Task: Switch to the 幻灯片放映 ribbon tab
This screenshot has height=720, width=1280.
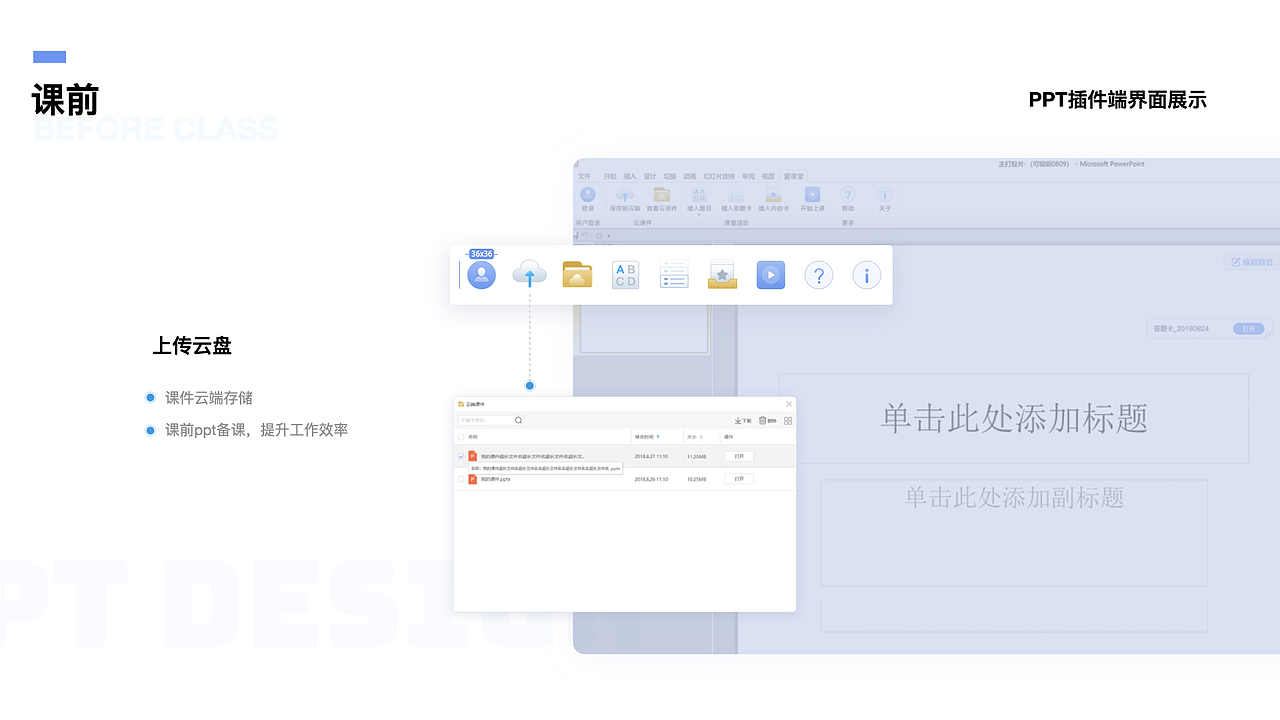Action: coord(719,176)
